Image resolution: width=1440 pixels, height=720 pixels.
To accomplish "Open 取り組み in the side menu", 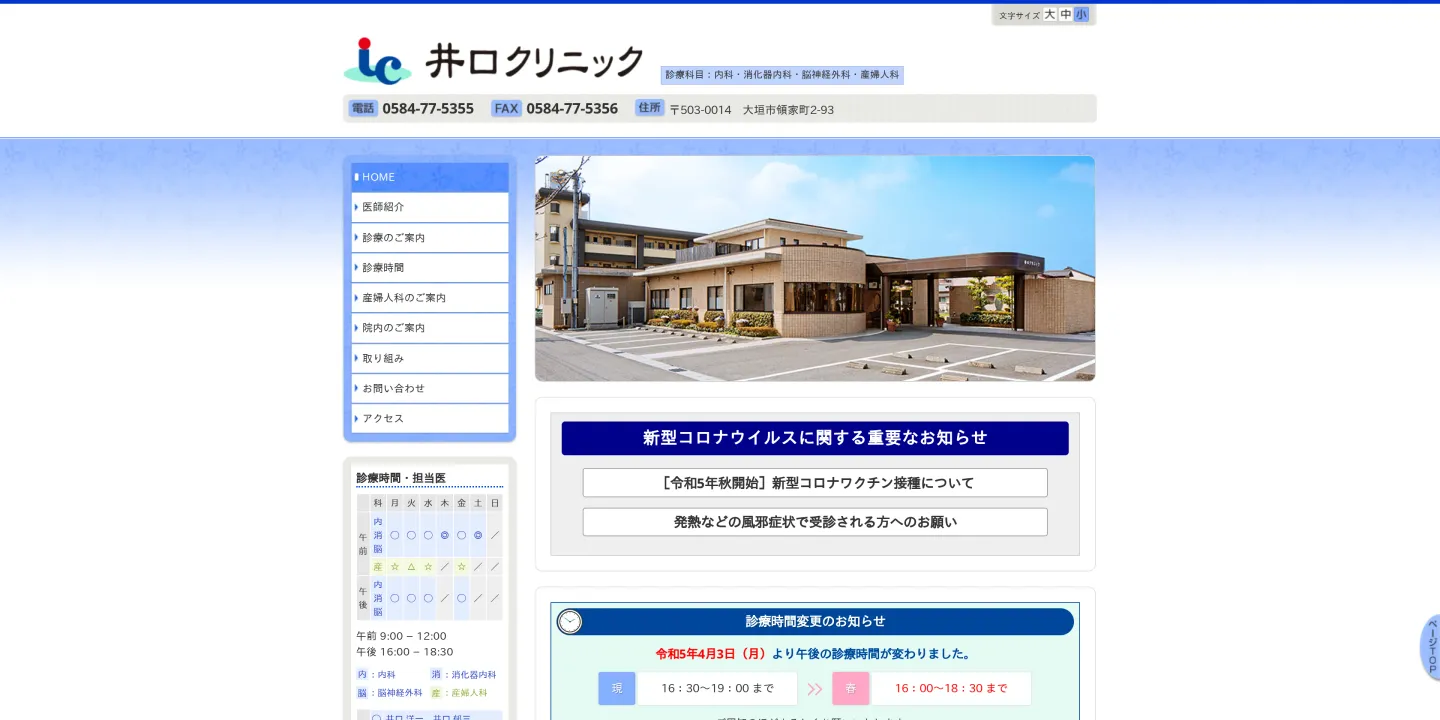I will tap(430, 358).
